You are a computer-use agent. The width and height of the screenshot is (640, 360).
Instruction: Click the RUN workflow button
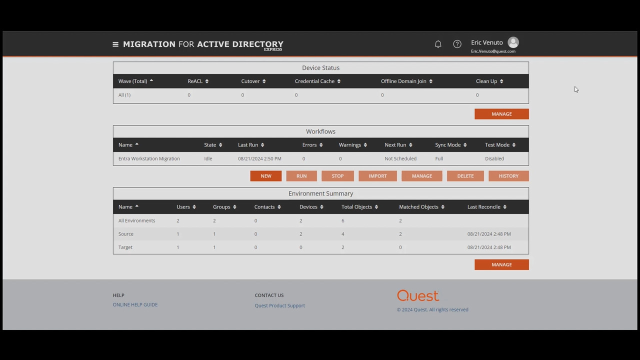[x=302, y=176]
